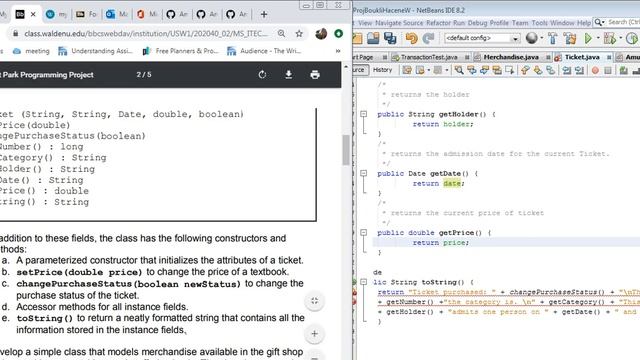Click the Save All icon in NetBeans

point(390,38)
